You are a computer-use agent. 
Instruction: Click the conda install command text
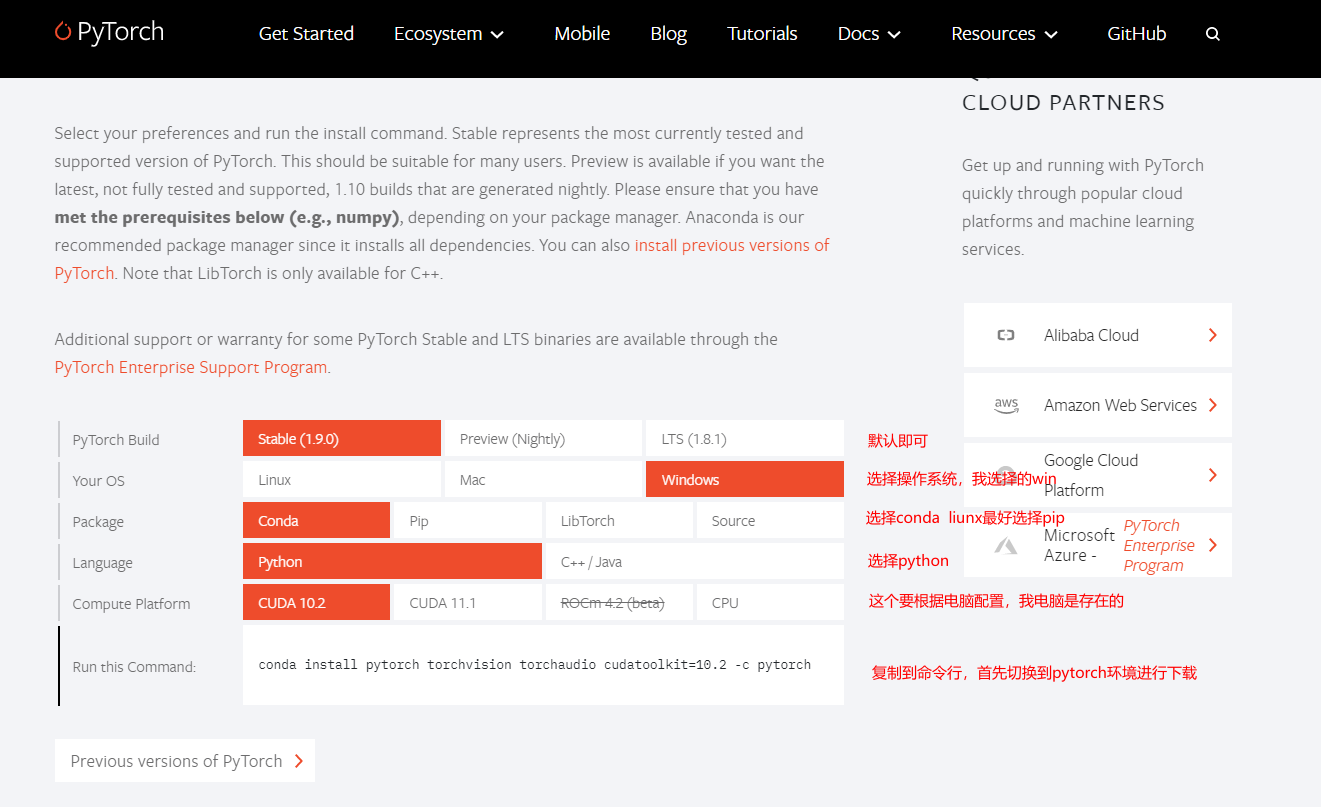[x=534, y=664]
